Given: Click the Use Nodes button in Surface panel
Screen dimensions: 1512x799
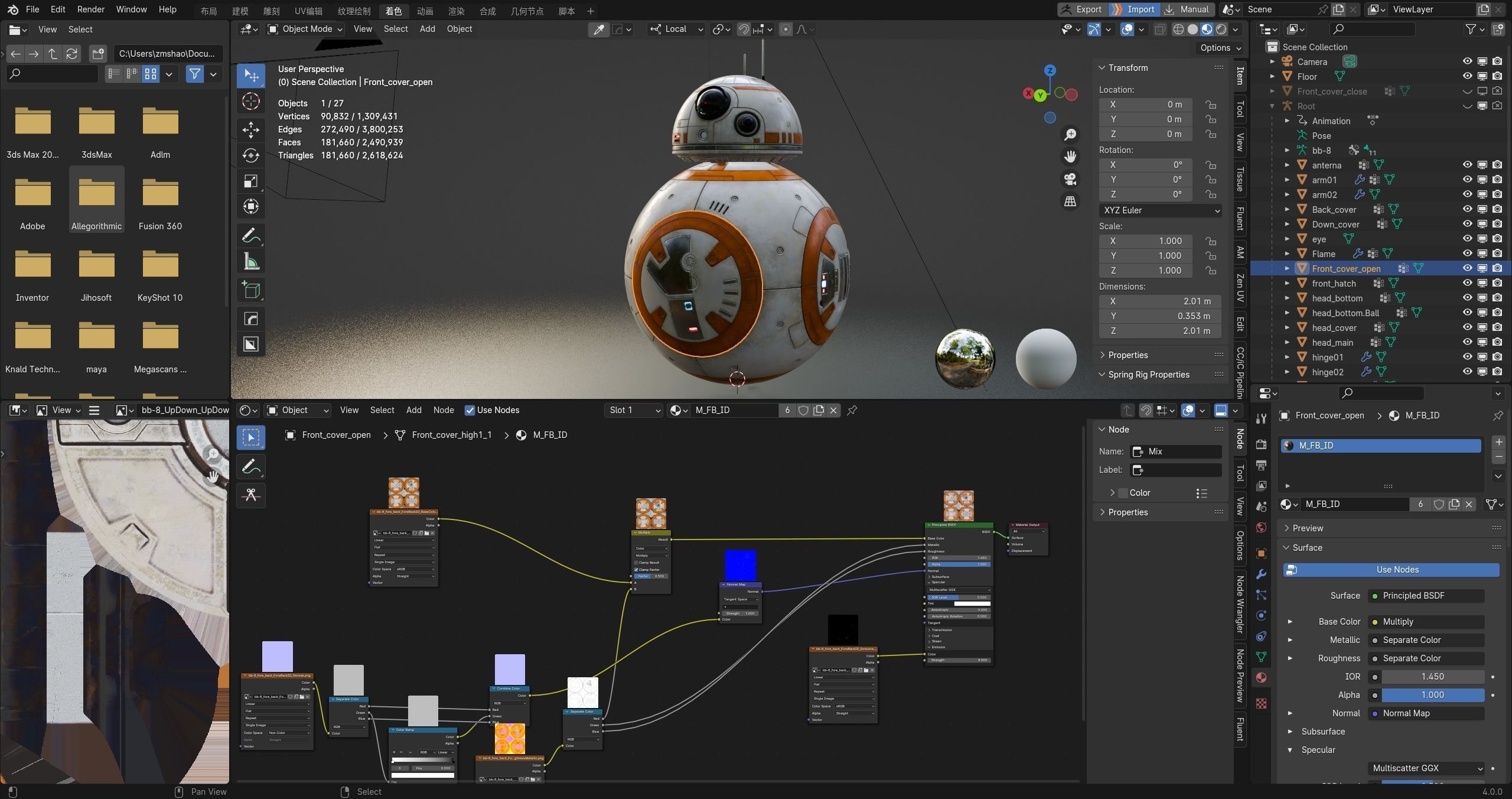Looking at the screenshot, I should [x=1390, y=570].
